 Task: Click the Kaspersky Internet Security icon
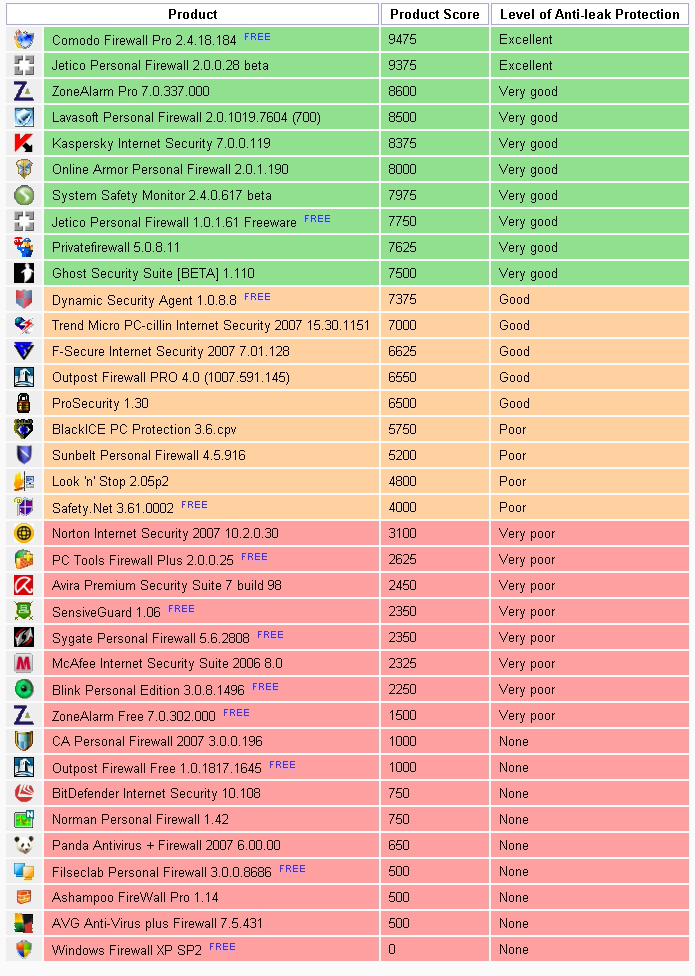point(24,143)
